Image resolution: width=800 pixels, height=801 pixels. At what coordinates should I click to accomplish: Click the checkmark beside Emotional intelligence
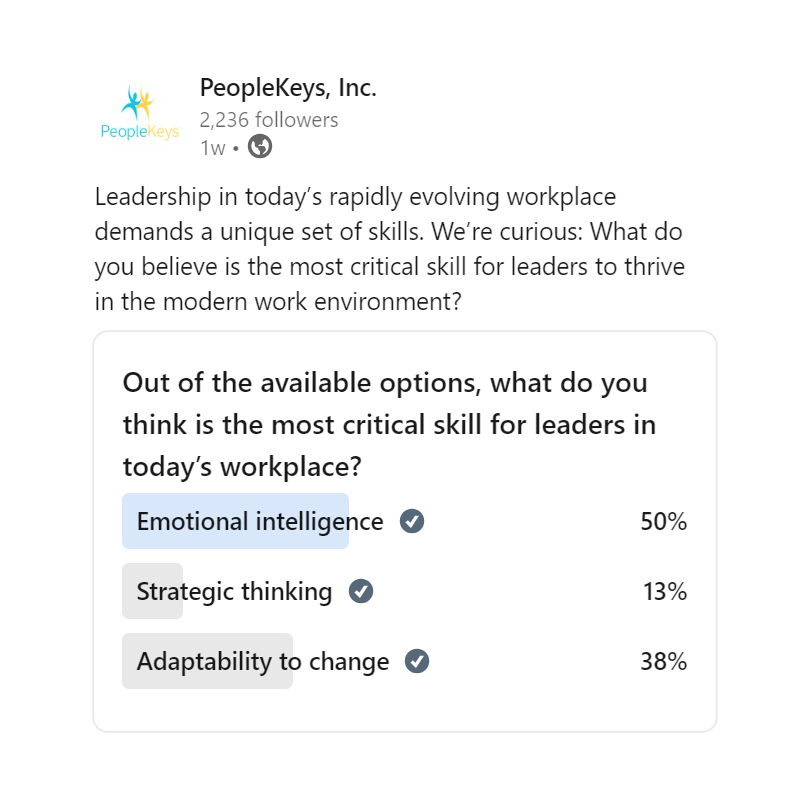pyautogui.click(x=414, y=521)
